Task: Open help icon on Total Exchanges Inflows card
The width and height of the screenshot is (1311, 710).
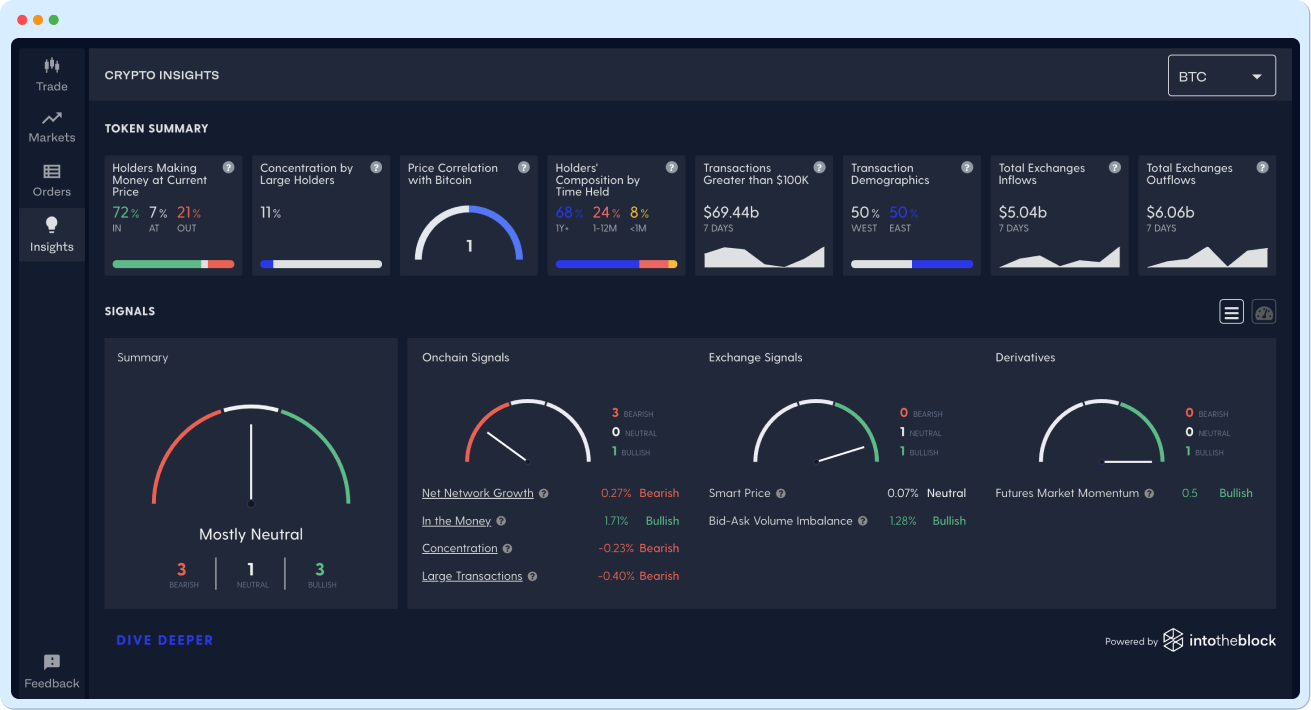Action: click(x=1114, y=167)
